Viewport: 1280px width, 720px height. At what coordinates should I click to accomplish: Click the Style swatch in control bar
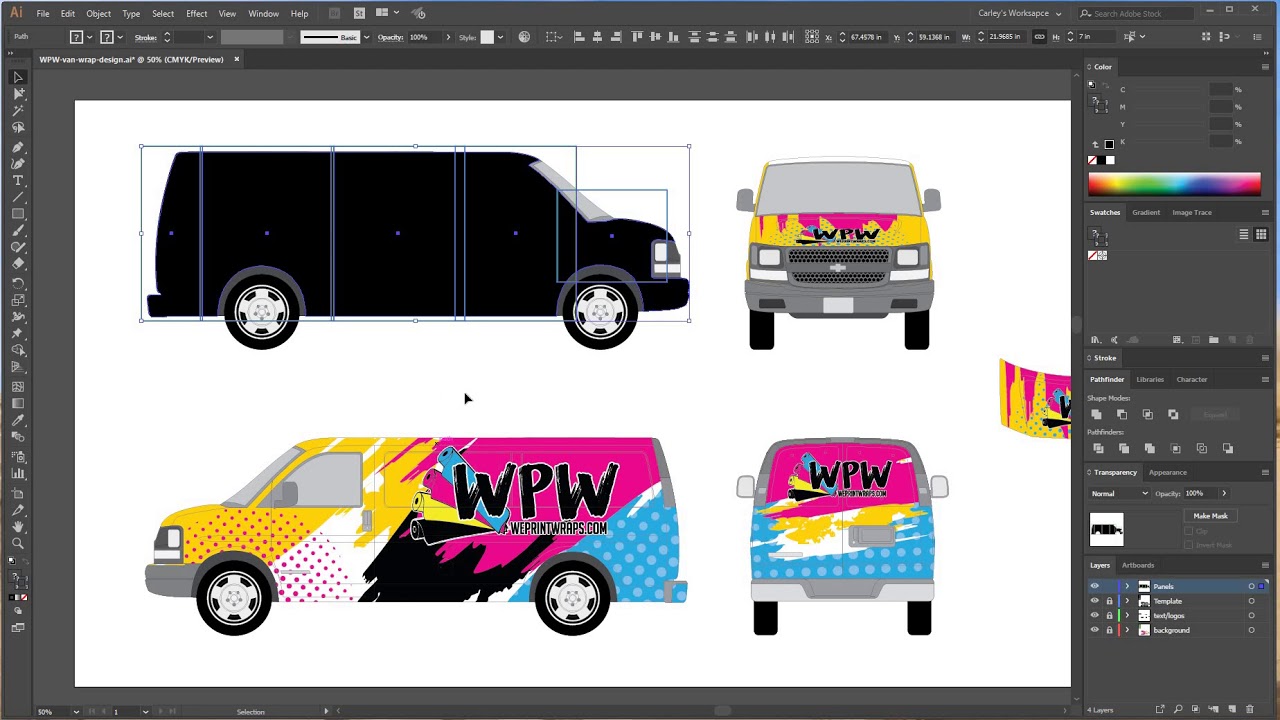pos(487,37)
